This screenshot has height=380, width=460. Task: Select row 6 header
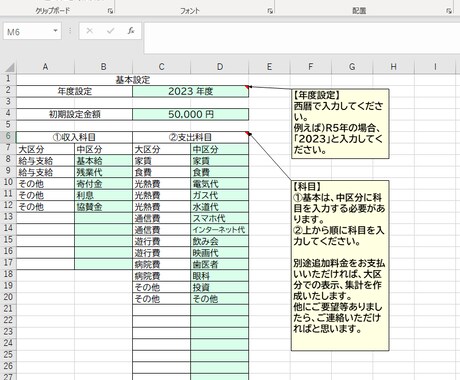point(8,136)
